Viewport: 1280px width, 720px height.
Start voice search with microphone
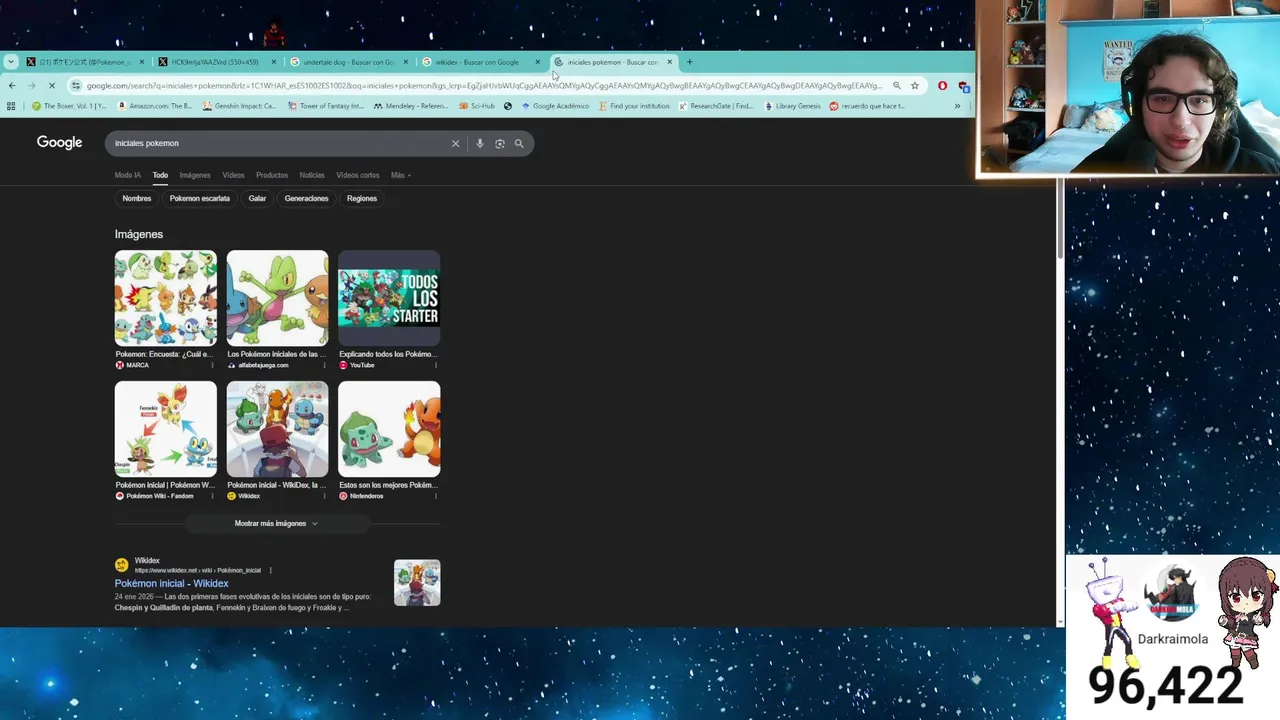(x=480, y=143)
